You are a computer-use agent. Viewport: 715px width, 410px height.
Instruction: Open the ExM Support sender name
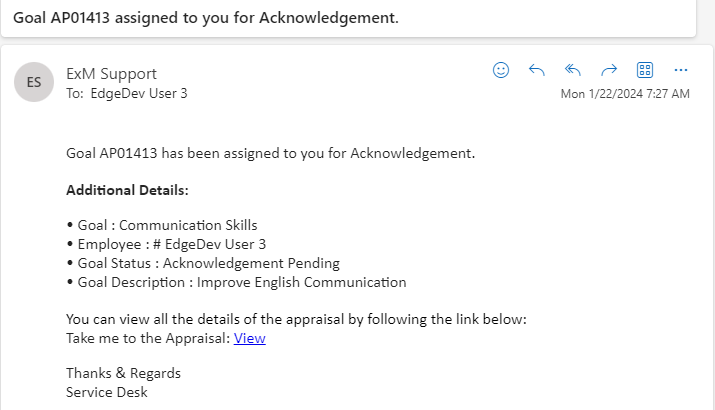[x=111, y=73]
